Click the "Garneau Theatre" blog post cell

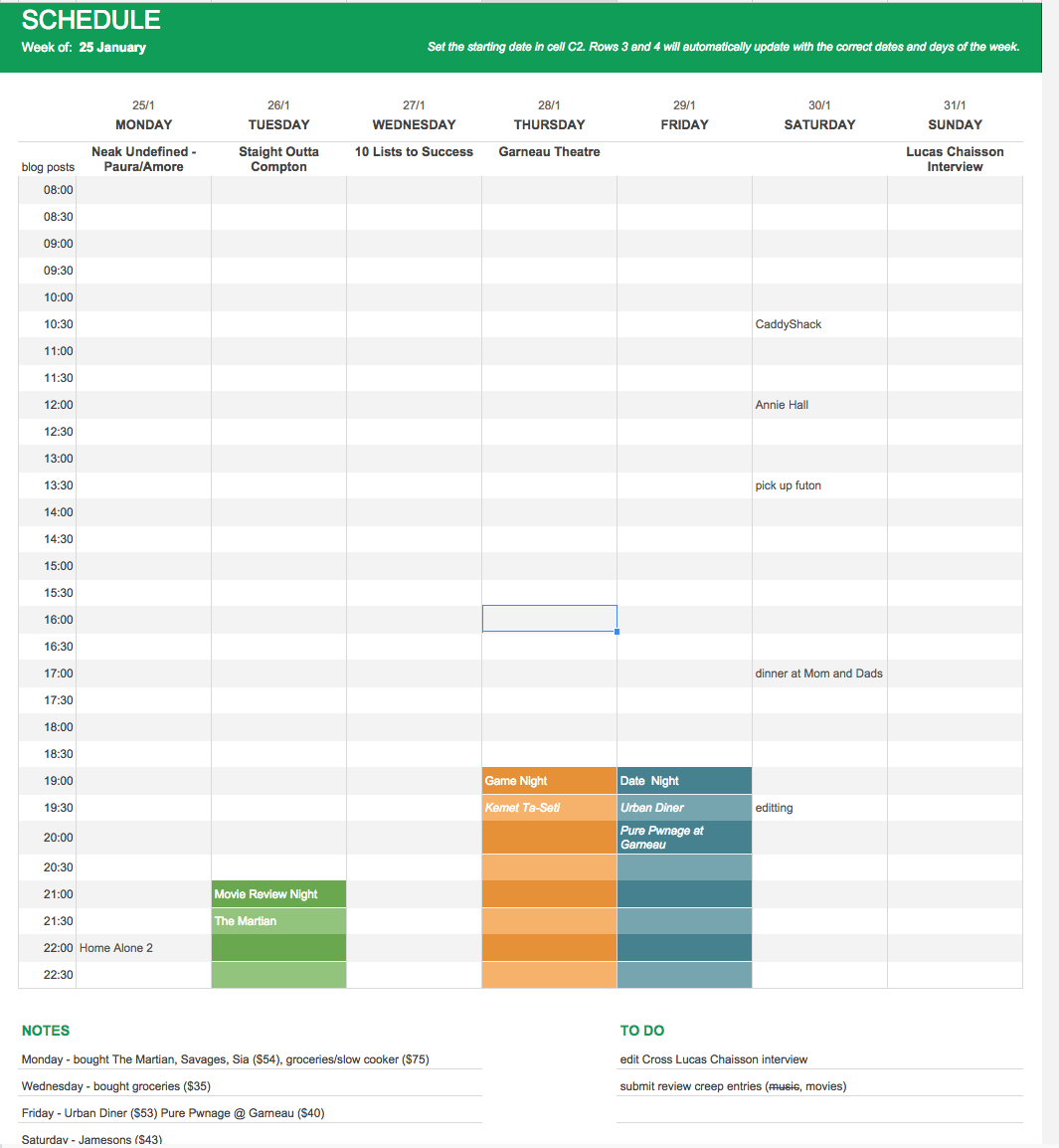point(549,152)
